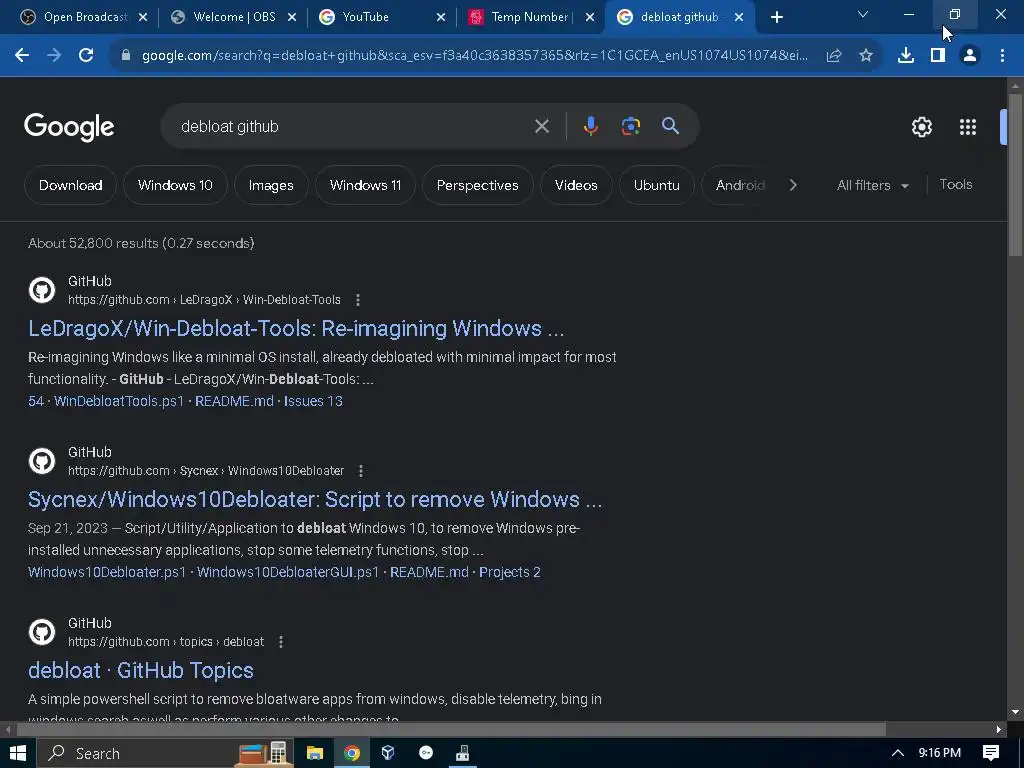The height and width of the screenshot is (768, 1024).
Task: Switch to Images results
Action: [271, 185]
